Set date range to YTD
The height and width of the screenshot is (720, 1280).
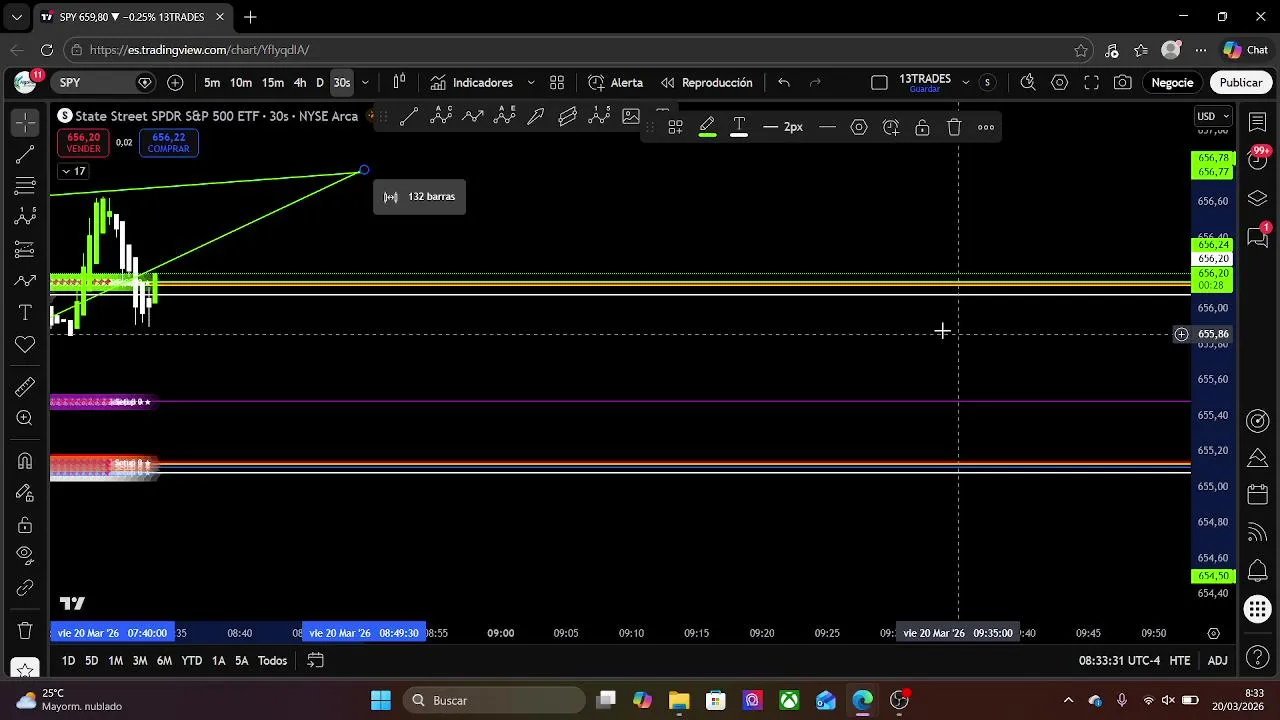click(x=192, y=660)
